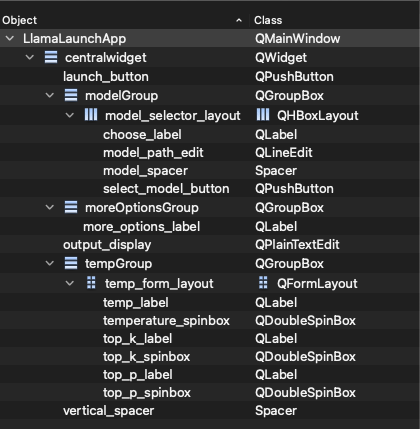Select the centralwidget object
Viewport: 420px width, 429px height.
[106, 58]
